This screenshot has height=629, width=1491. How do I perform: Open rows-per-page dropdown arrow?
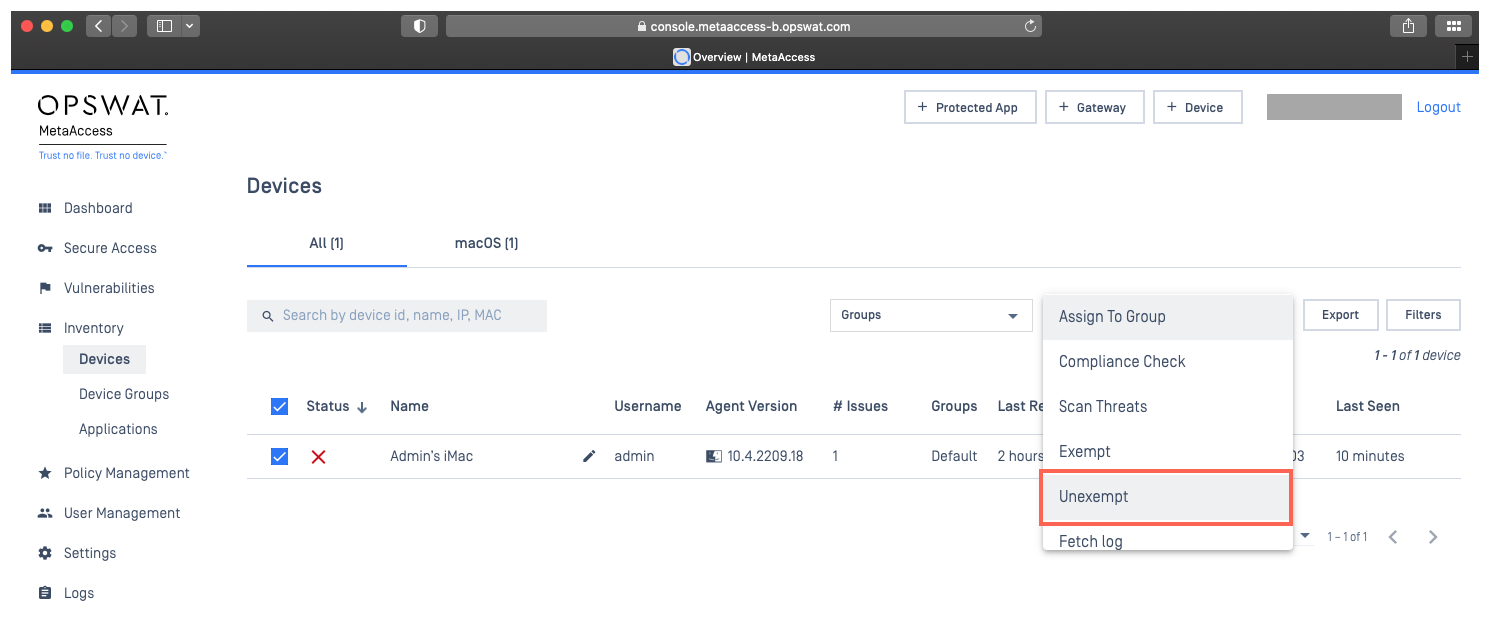(1305, 537)
